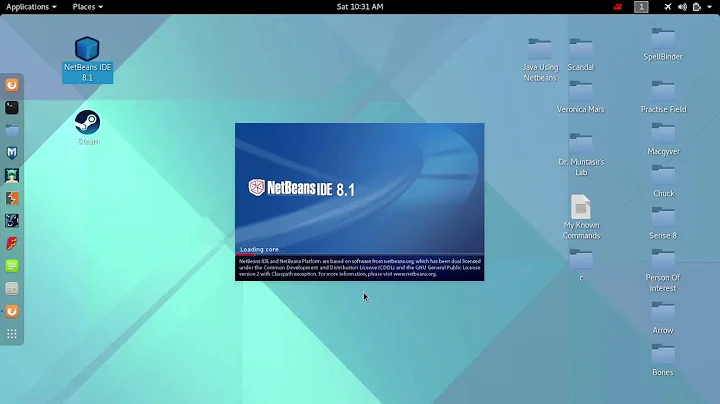
Task: Show all applications via the dock grid icon
Action: 12,334
